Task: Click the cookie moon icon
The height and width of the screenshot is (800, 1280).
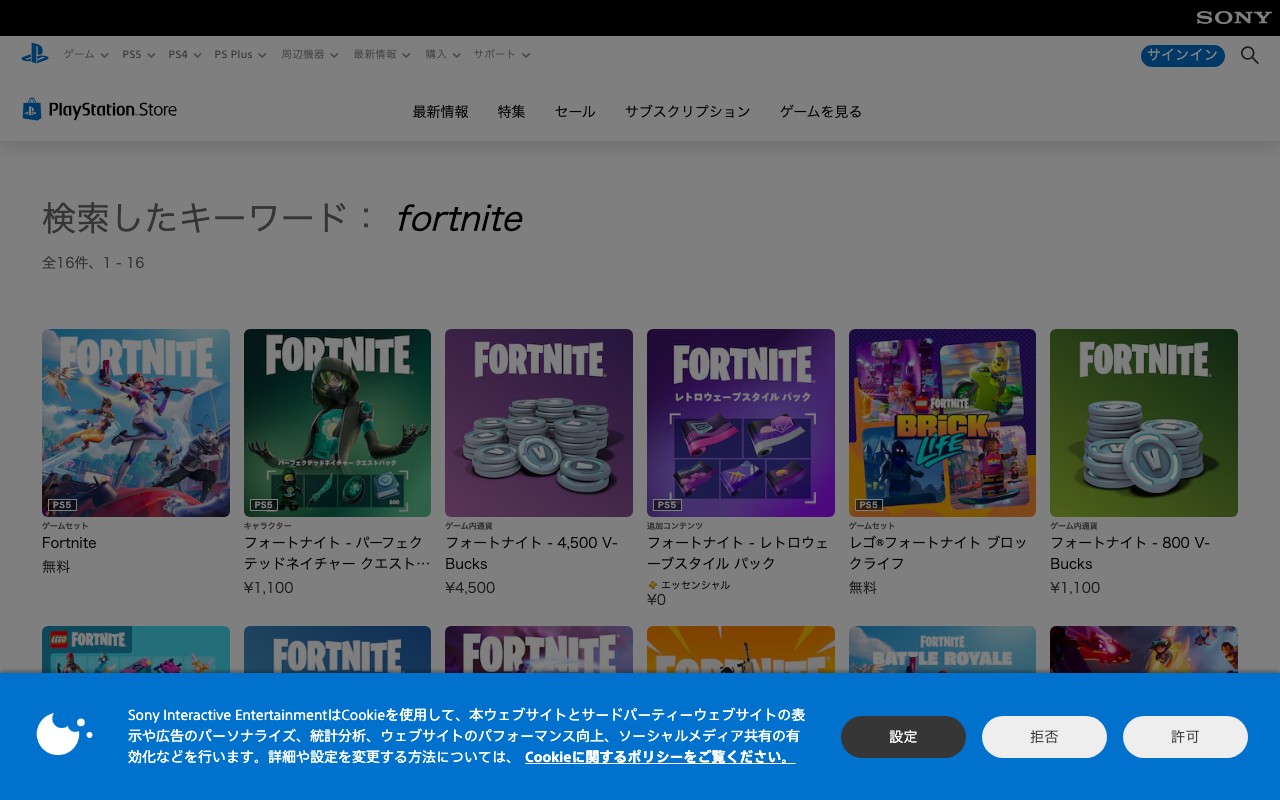Action: coord(64,734)
